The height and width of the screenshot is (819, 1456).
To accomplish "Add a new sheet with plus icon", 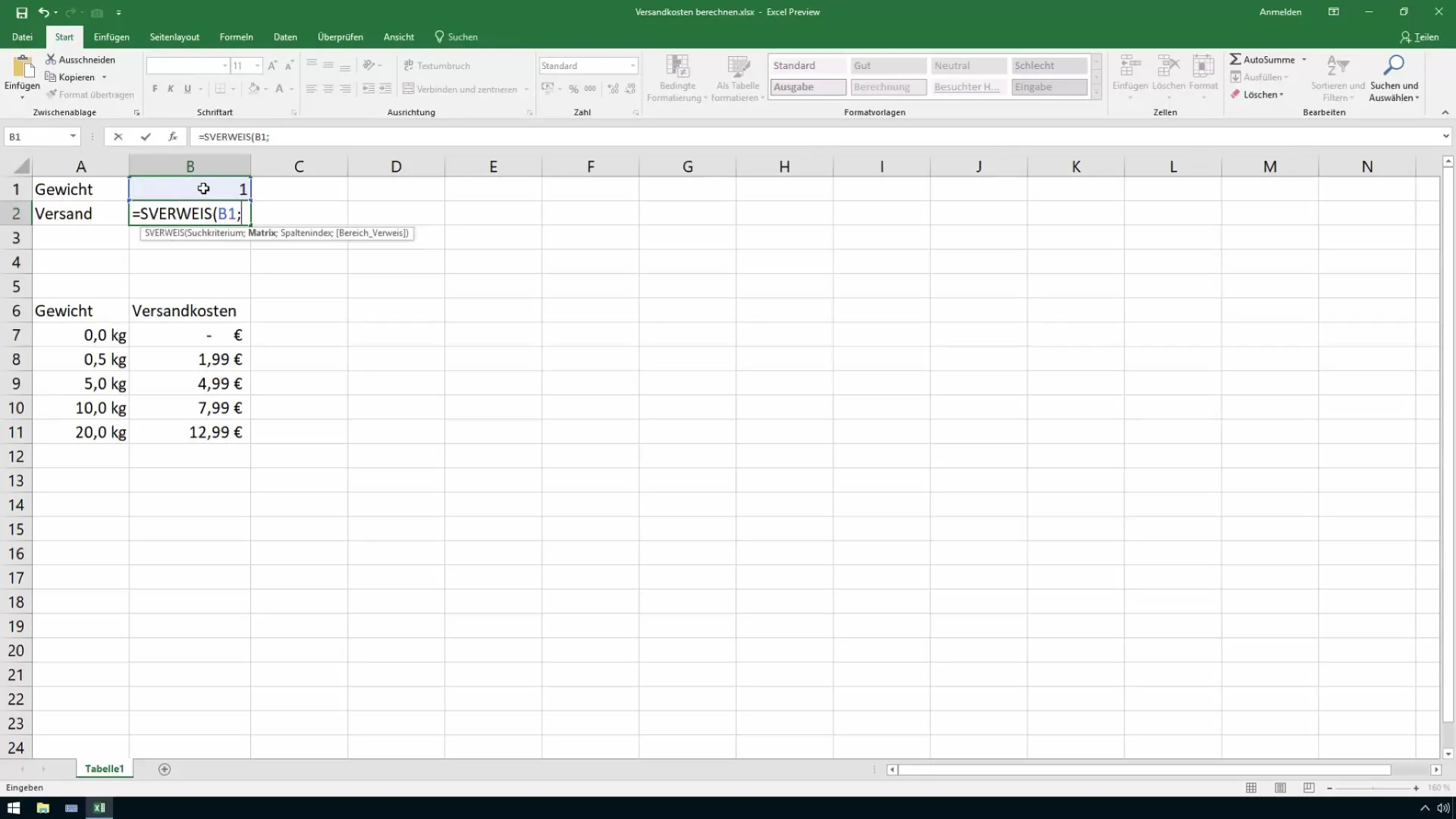I will point(165,769).
